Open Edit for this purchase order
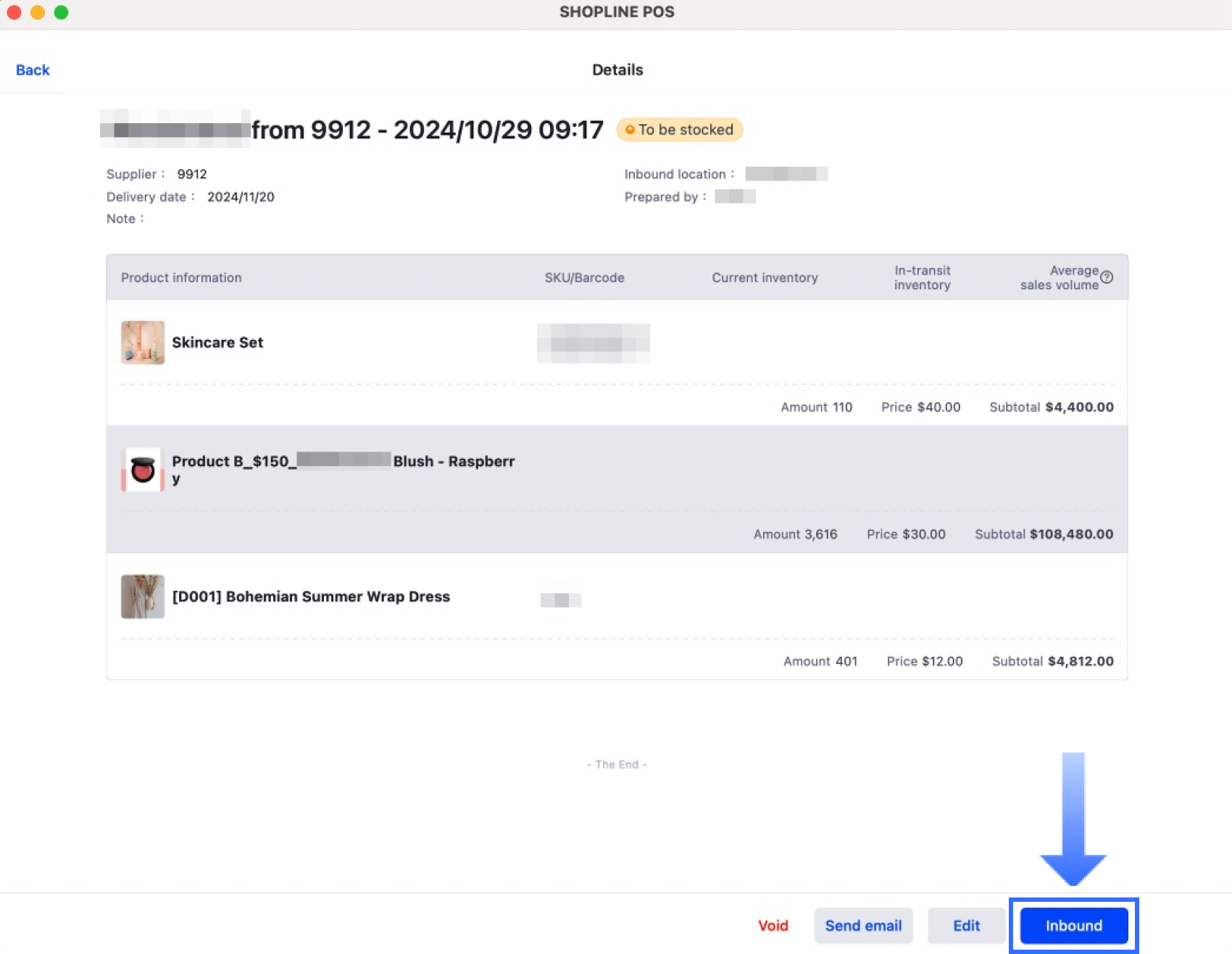This screenshot has height=954, width=1232. click(966, 926)
